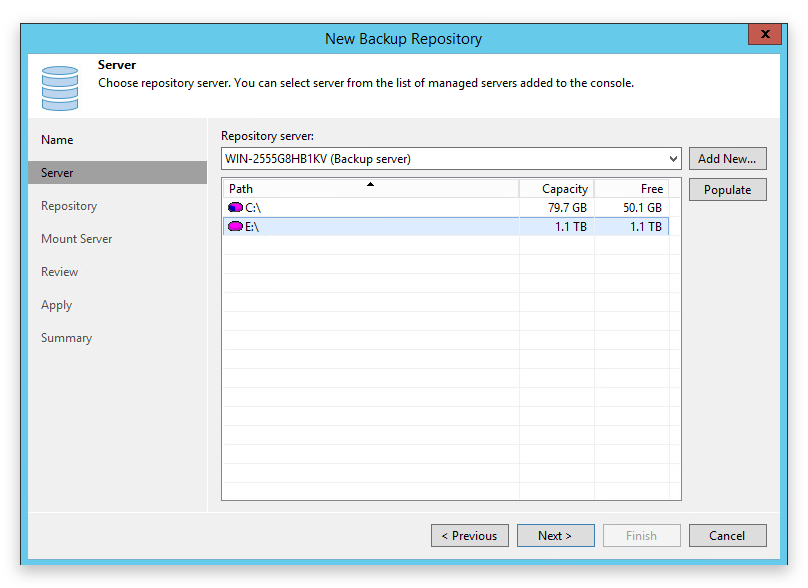This screenshot has height=588, width=808.
Task: Click the greyed-out Finish button
Action: (x=642, y=535)
